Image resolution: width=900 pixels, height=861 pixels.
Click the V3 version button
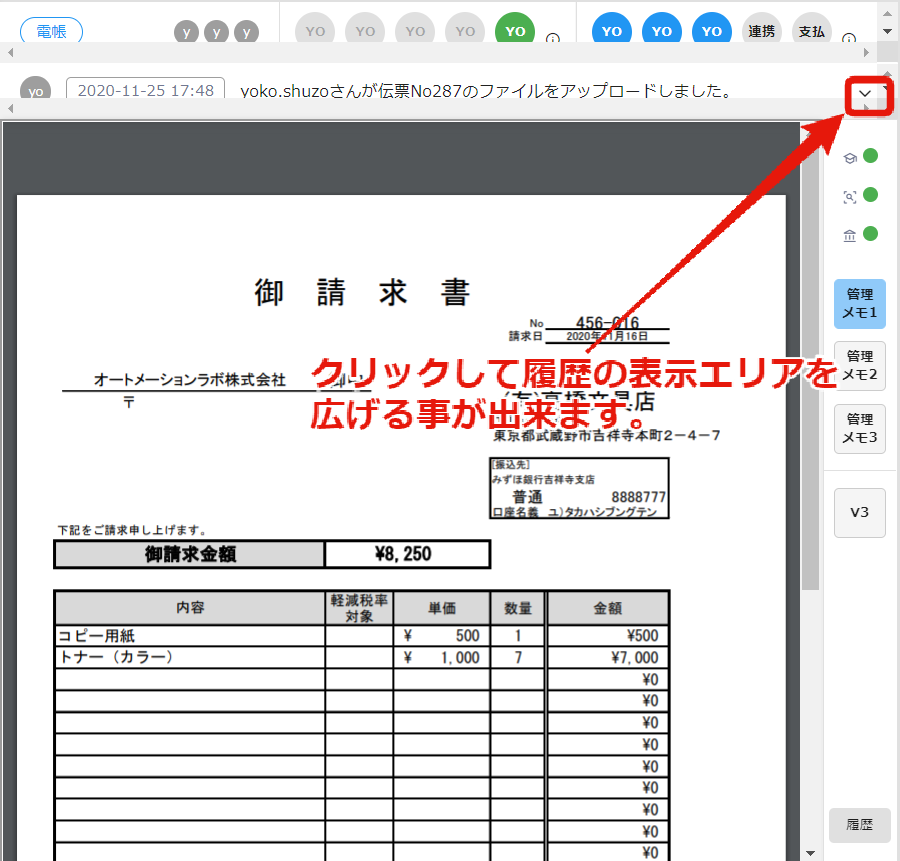[860, 513]
